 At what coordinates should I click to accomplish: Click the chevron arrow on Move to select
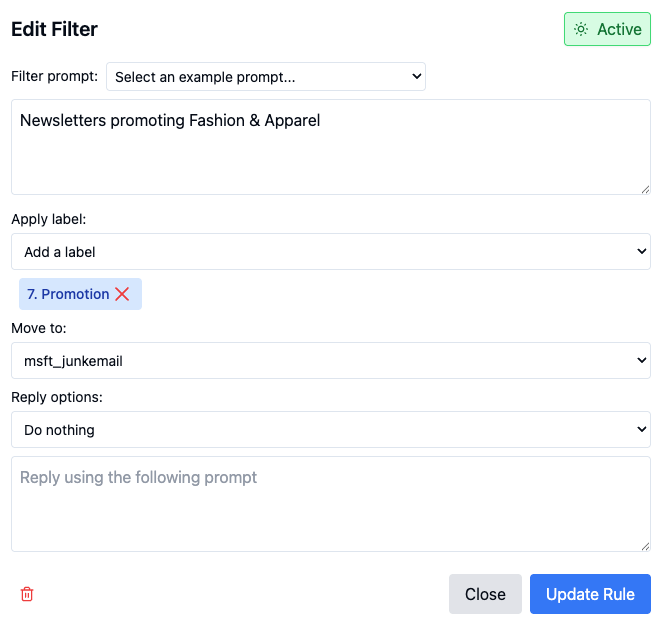[642, 360]
